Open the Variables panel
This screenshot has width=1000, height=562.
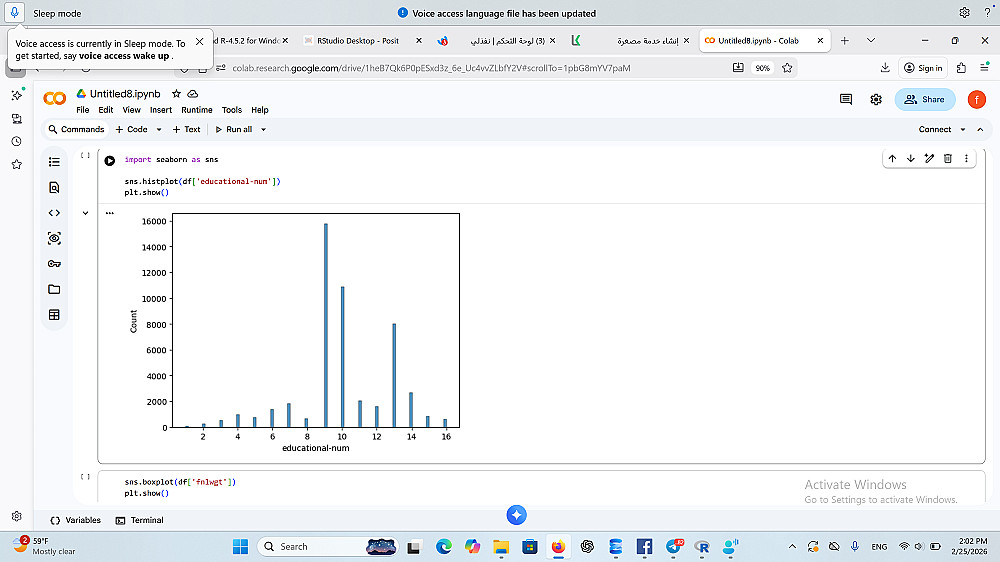tap(75, 521)
